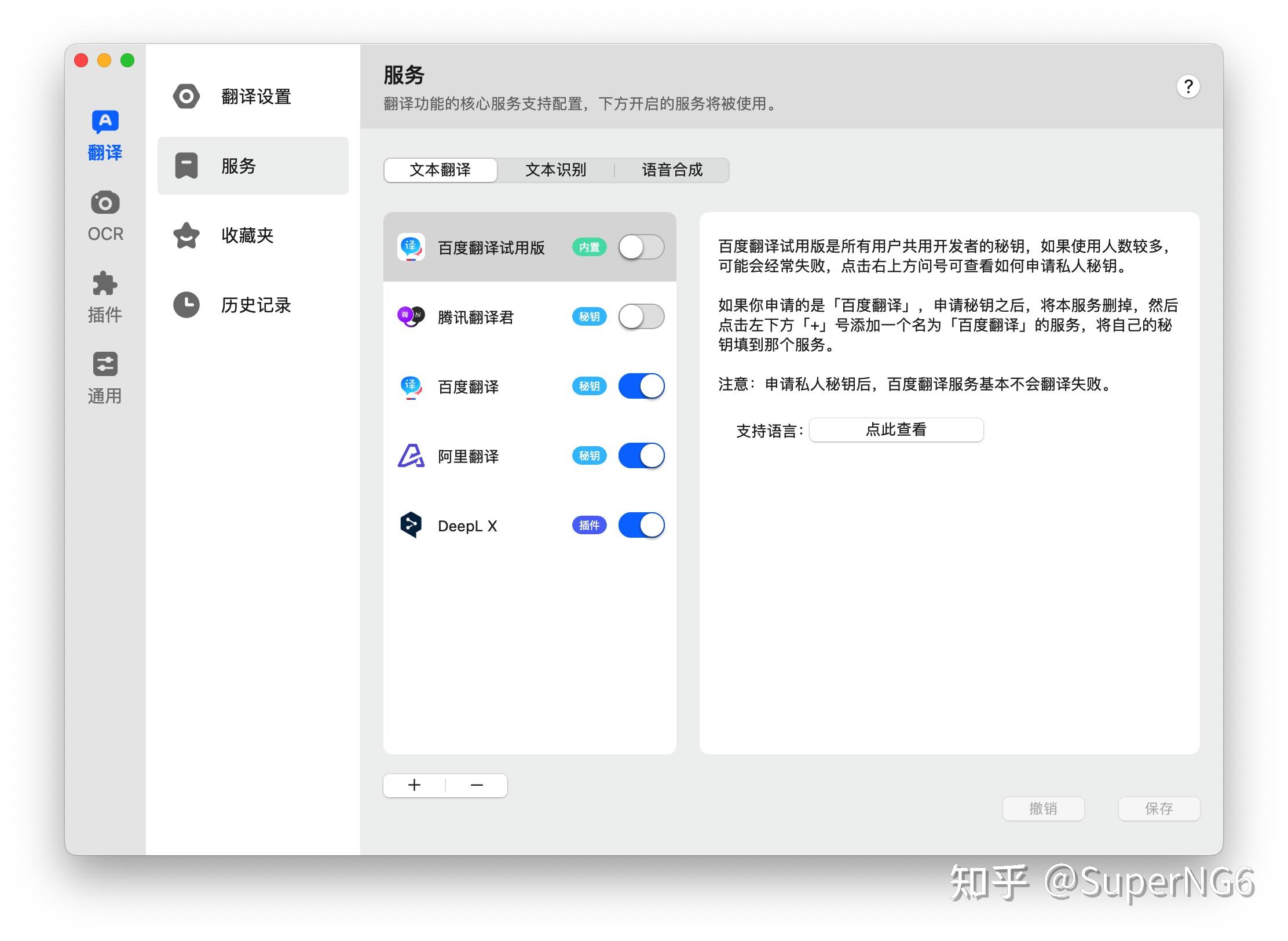Disable the 阿里翻译 switch
This screenshot has height=941, width=1288.
point(642,455)
